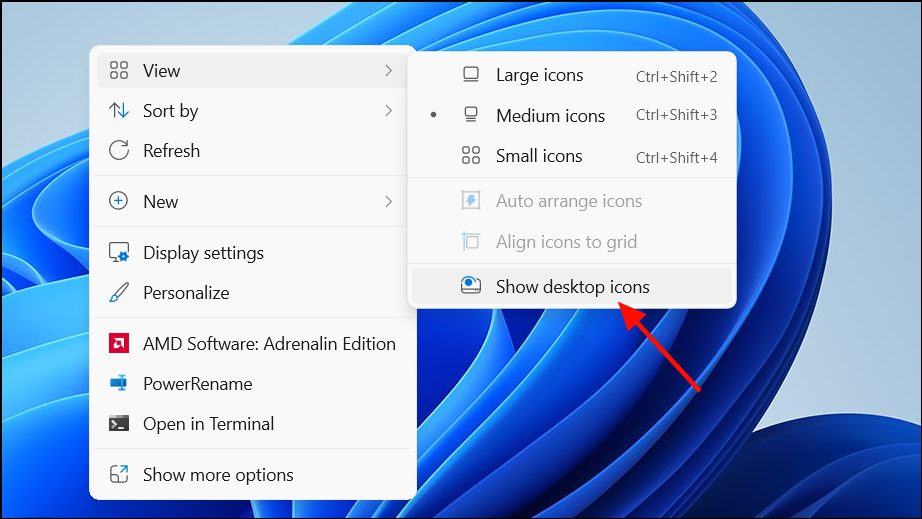Toggle Auto arrange icons option
Screen dimensions: 922x519
(x=572, y=201)
